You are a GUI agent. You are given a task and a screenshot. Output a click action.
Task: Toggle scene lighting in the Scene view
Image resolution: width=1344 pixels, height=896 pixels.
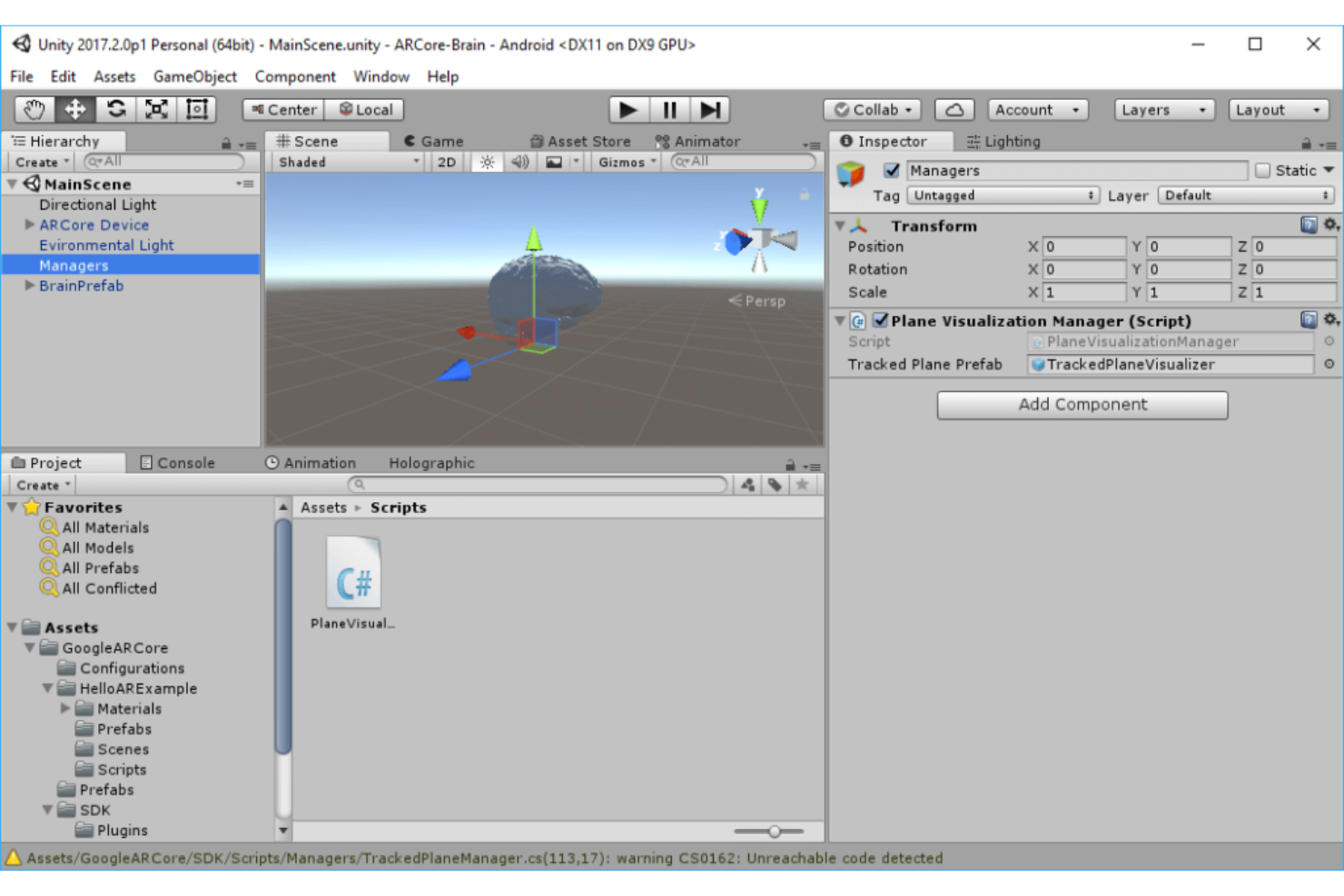coord(488,162)
